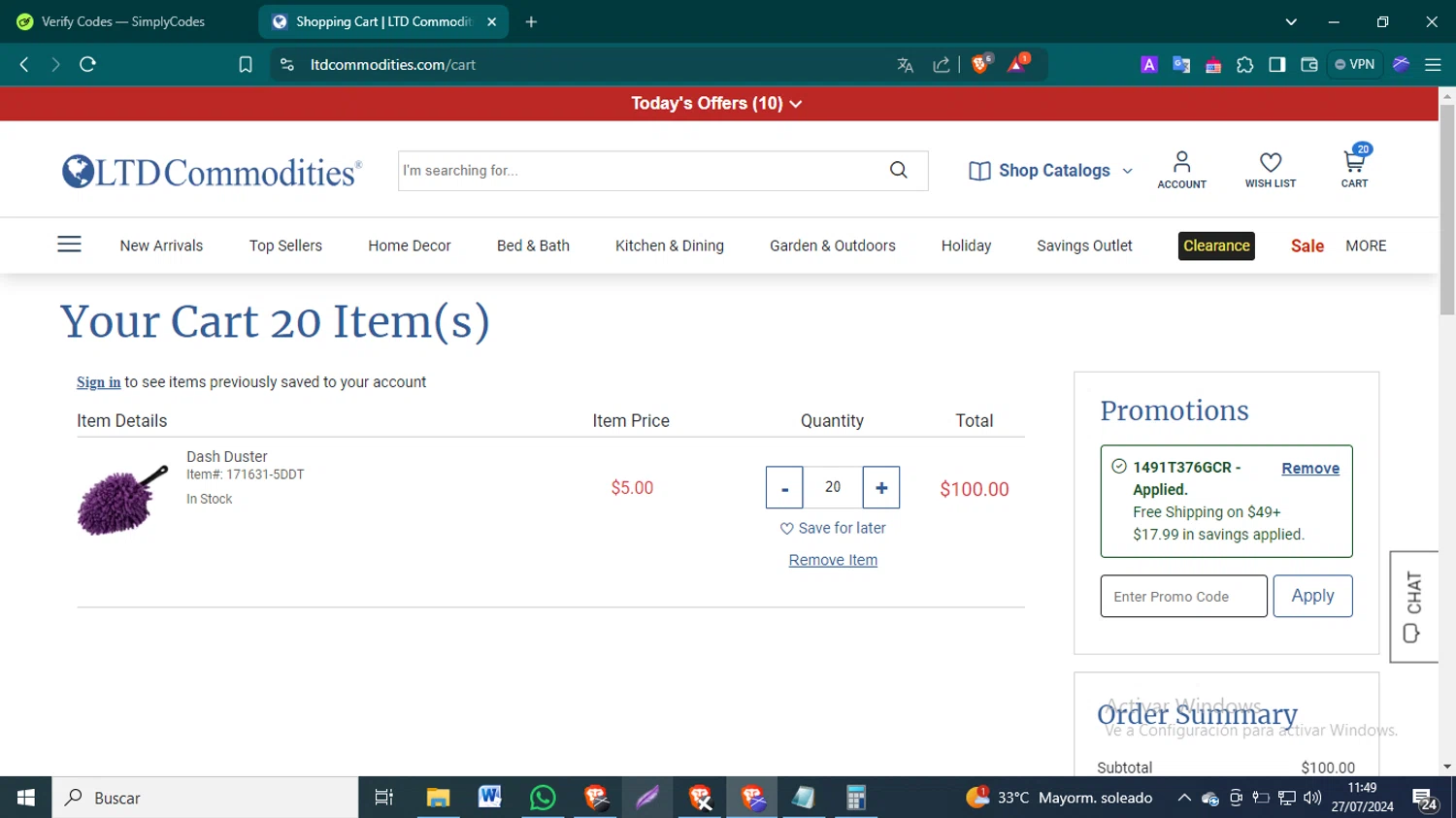Viewport: 1456px width, 818px height.
Task: Open Brave Rewards triangle icon
Action: pyautogui.click(x=1017, y=64)
